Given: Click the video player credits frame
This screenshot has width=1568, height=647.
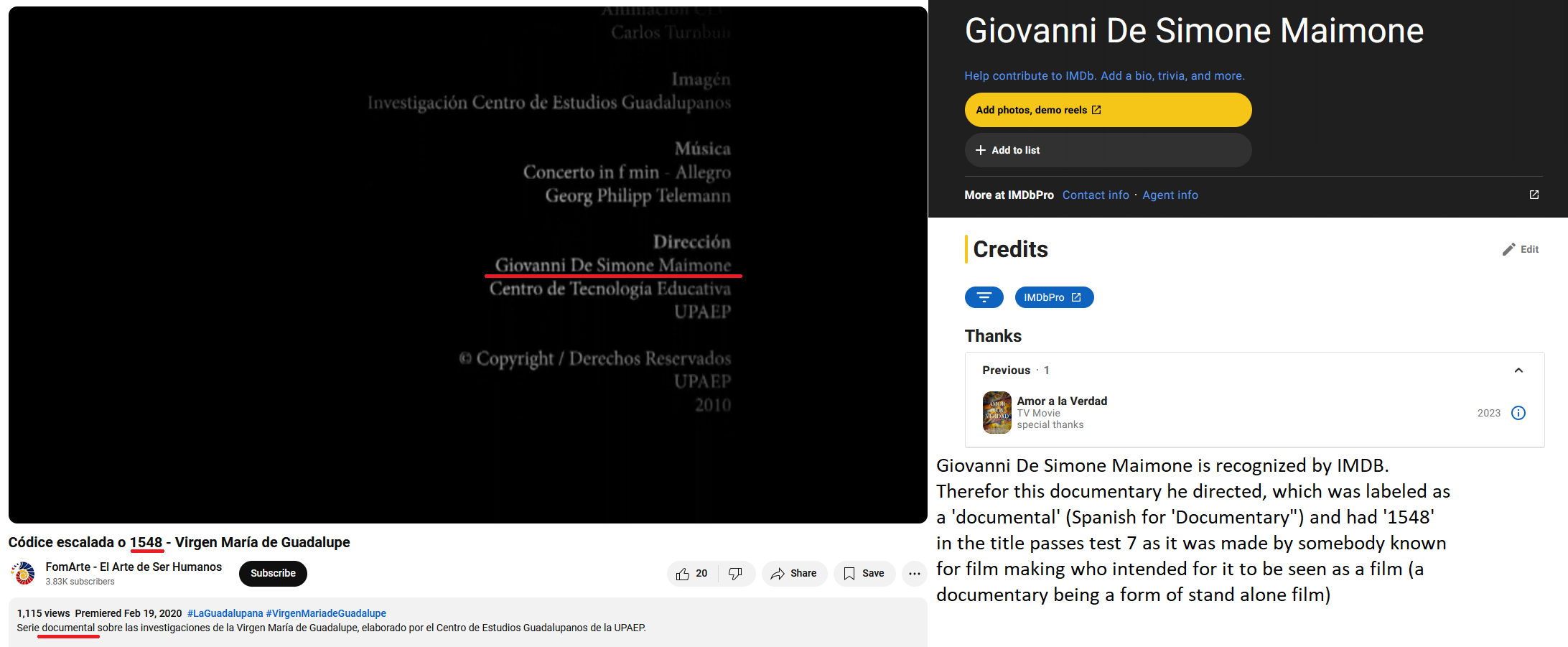Looking at the screenshot, I should pos(468,265).
